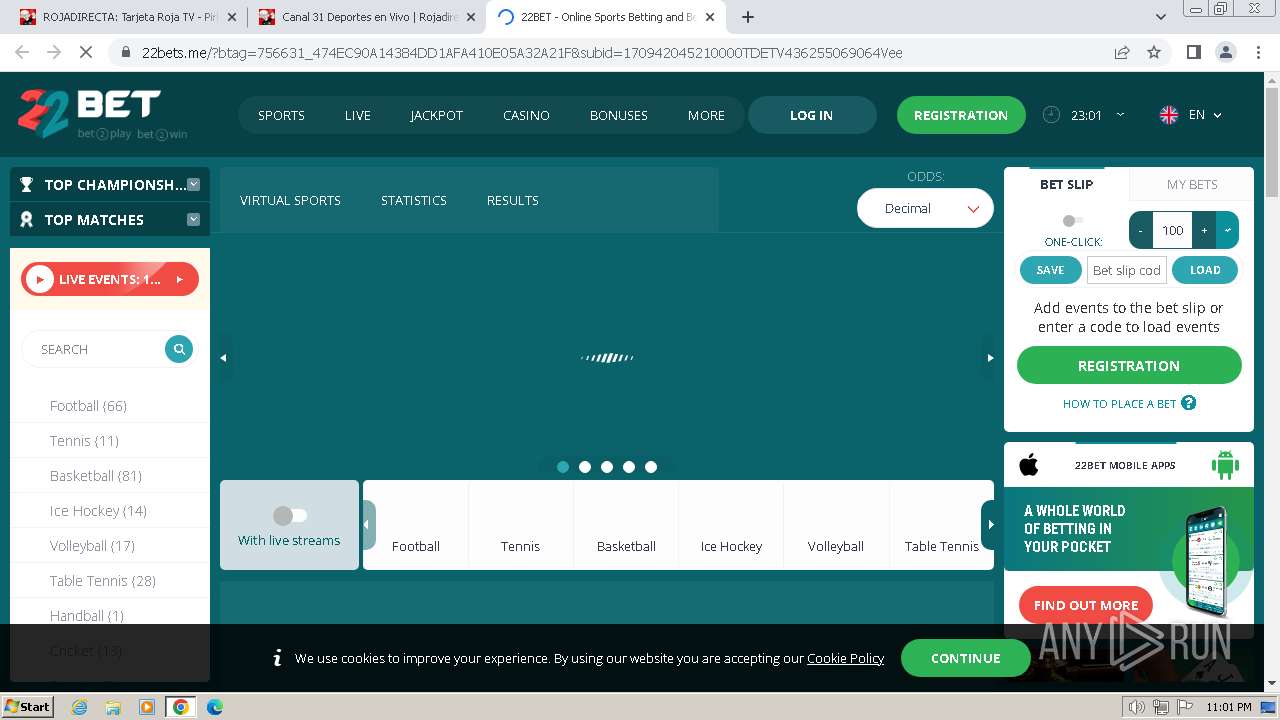This screenshot has width=1280, height=720.
Task: Switch to the My Bets tab
Action: (x=1192, y=184)
